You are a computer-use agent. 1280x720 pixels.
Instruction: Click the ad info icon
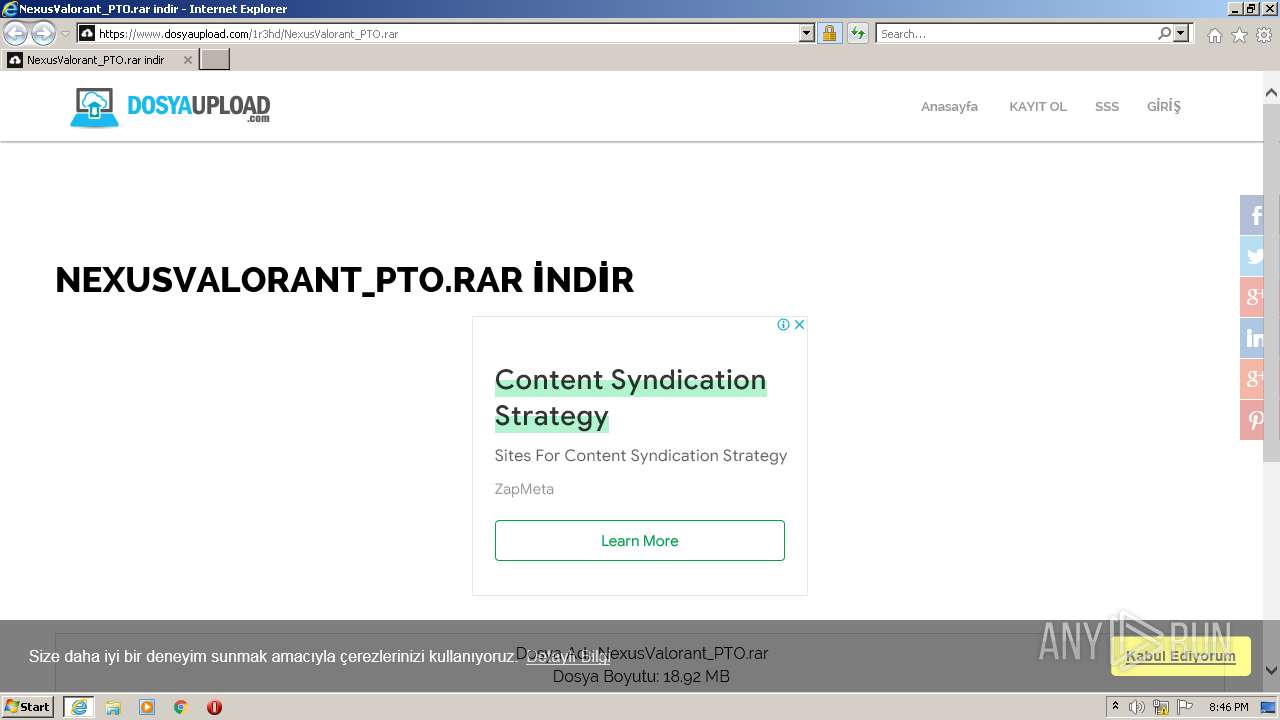(x=784, y=324)
